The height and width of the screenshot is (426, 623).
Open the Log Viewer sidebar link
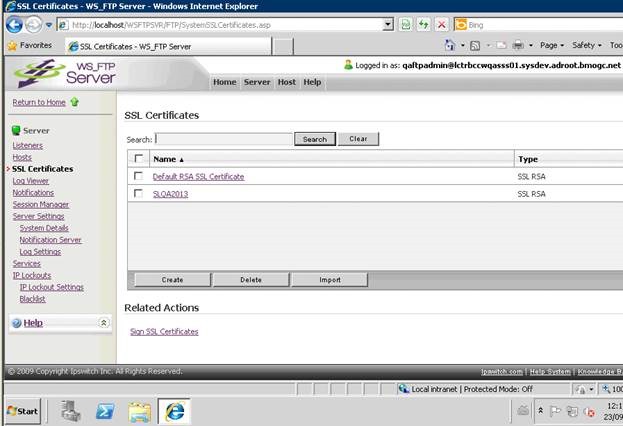31,181
